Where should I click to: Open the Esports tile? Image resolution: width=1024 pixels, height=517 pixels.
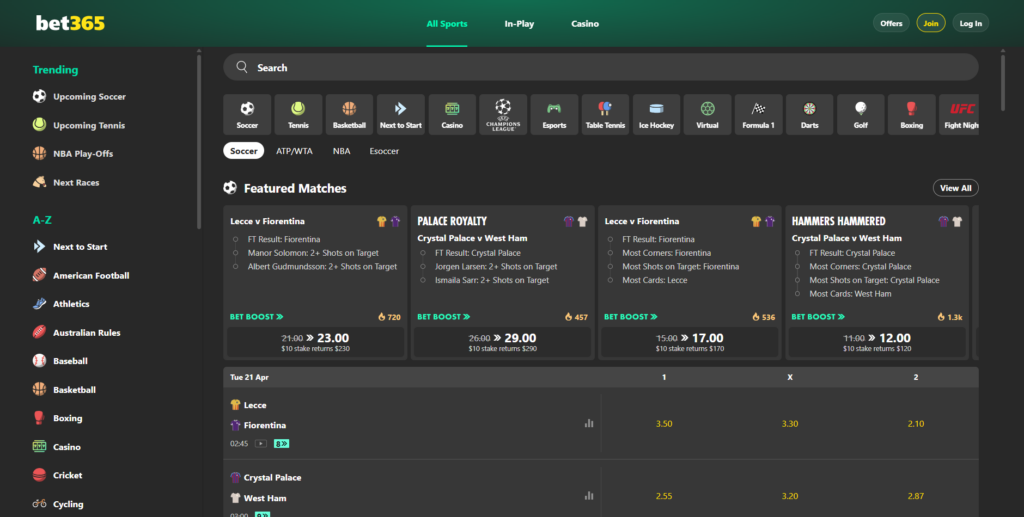pos(554,114)
